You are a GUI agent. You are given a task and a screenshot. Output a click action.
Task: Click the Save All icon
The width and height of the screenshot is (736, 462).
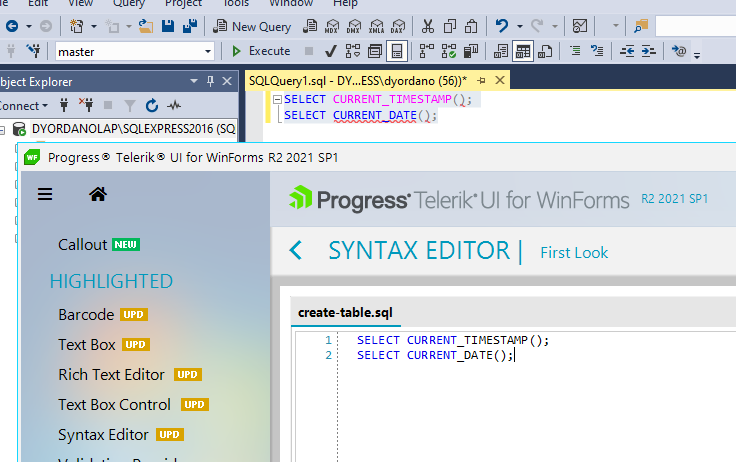coord(190,26)
